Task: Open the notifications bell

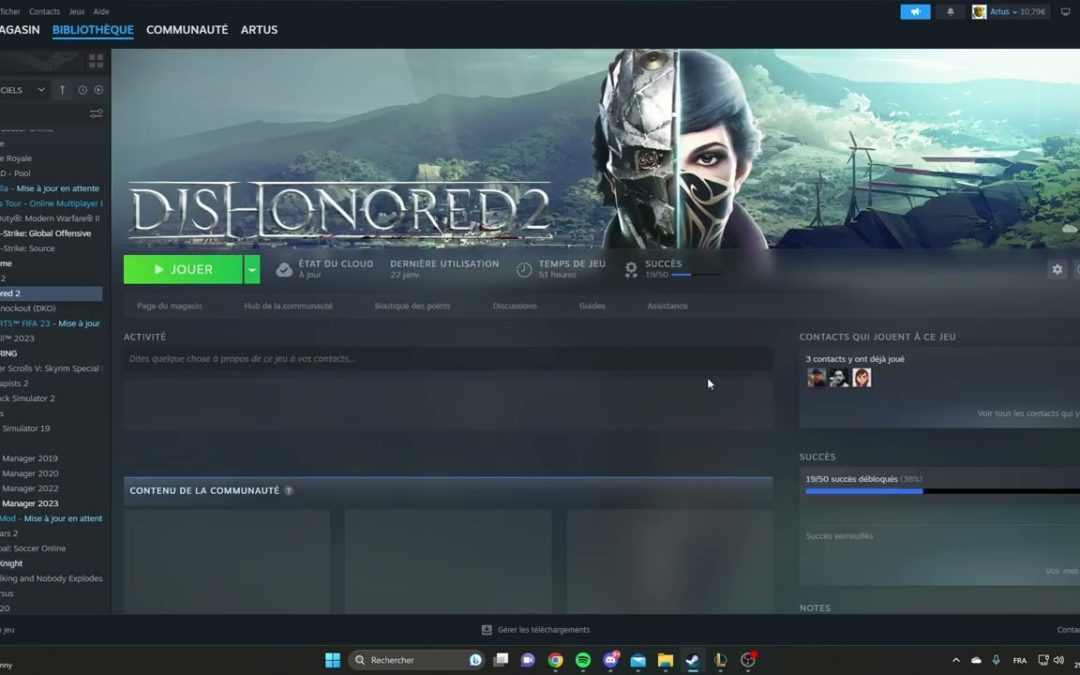Action: (950, 12)
